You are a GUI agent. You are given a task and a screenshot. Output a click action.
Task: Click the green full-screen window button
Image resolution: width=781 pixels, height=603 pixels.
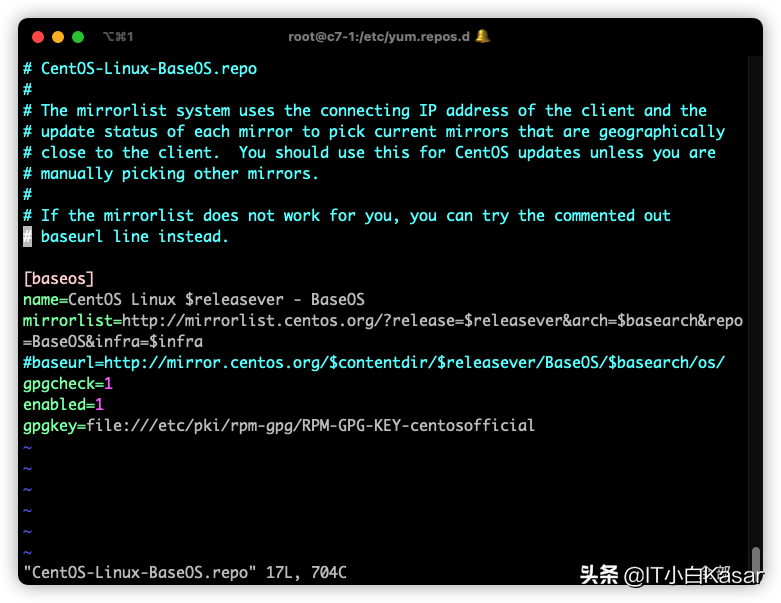pos(78,37)
